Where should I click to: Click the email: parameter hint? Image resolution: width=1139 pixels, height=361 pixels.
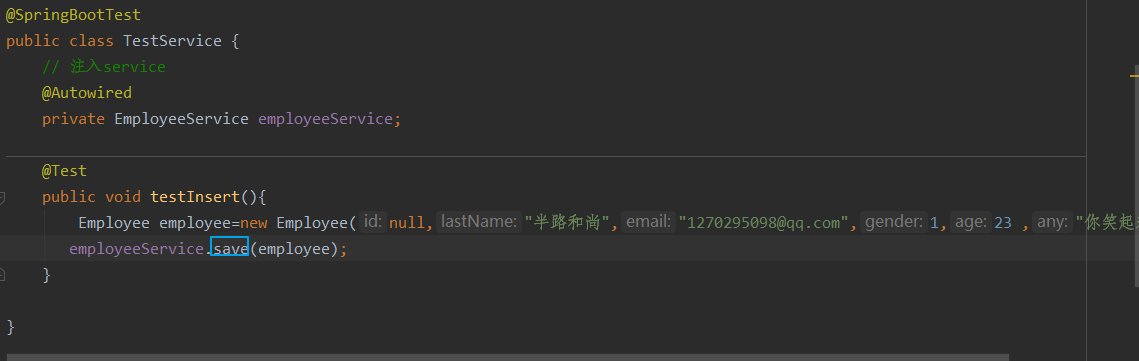(648, 222)
